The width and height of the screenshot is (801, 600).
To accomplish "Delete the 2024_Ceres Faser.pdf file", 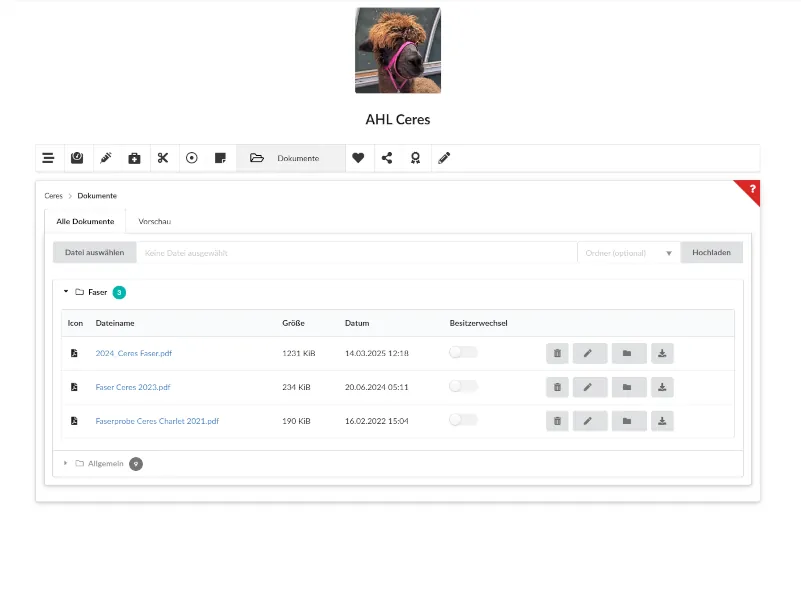I will coord(557,353).
